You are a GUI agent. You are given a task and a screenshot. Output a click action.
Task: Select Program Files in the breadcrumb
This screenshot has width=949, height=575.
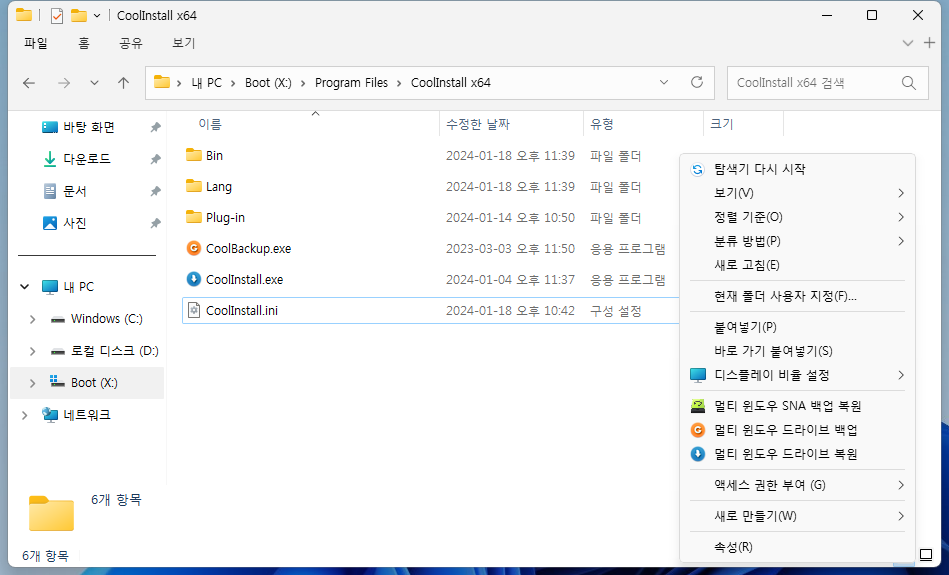pos(351,83)
